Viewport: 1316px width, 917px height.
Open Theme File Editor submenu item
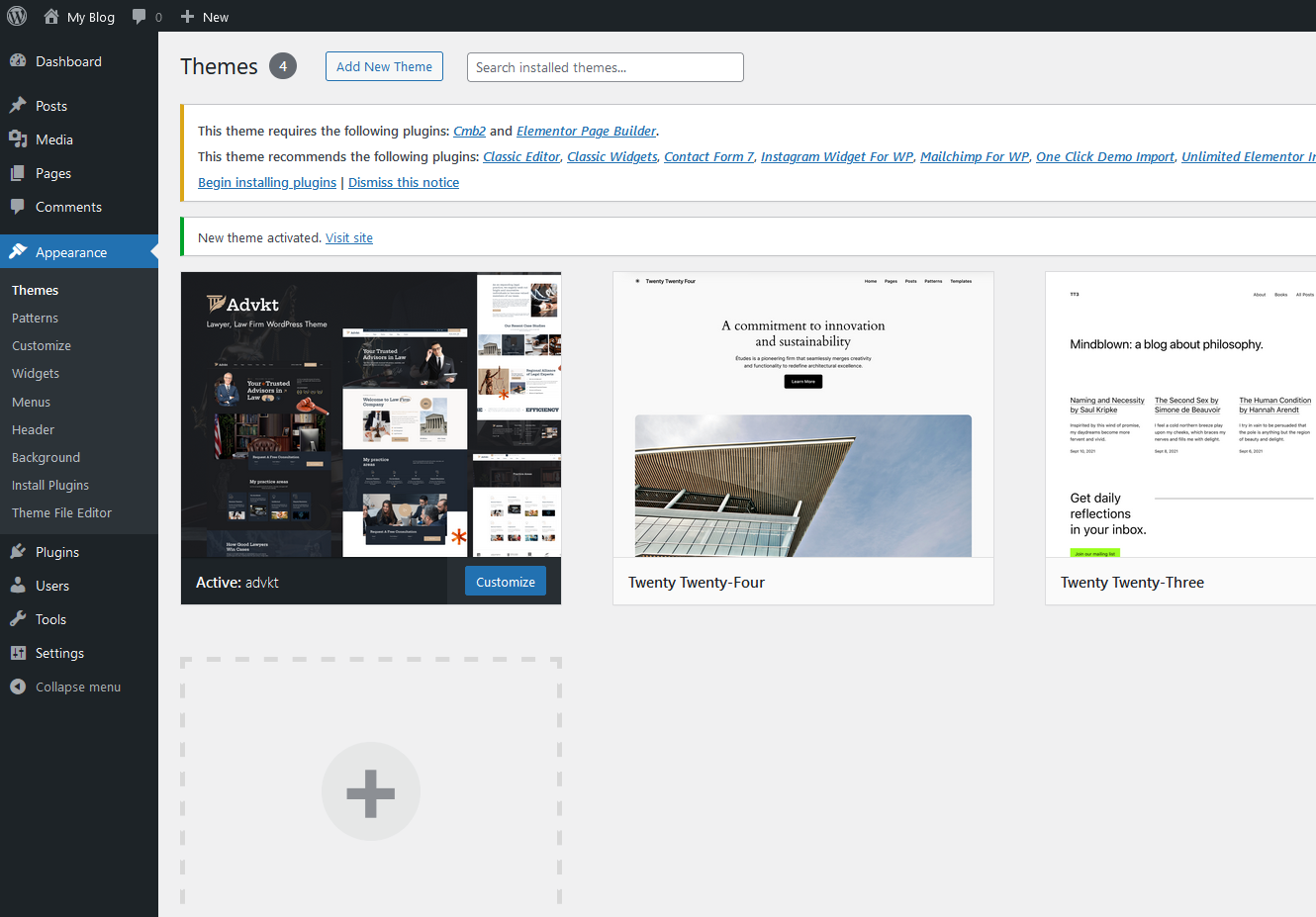[61, 512]
